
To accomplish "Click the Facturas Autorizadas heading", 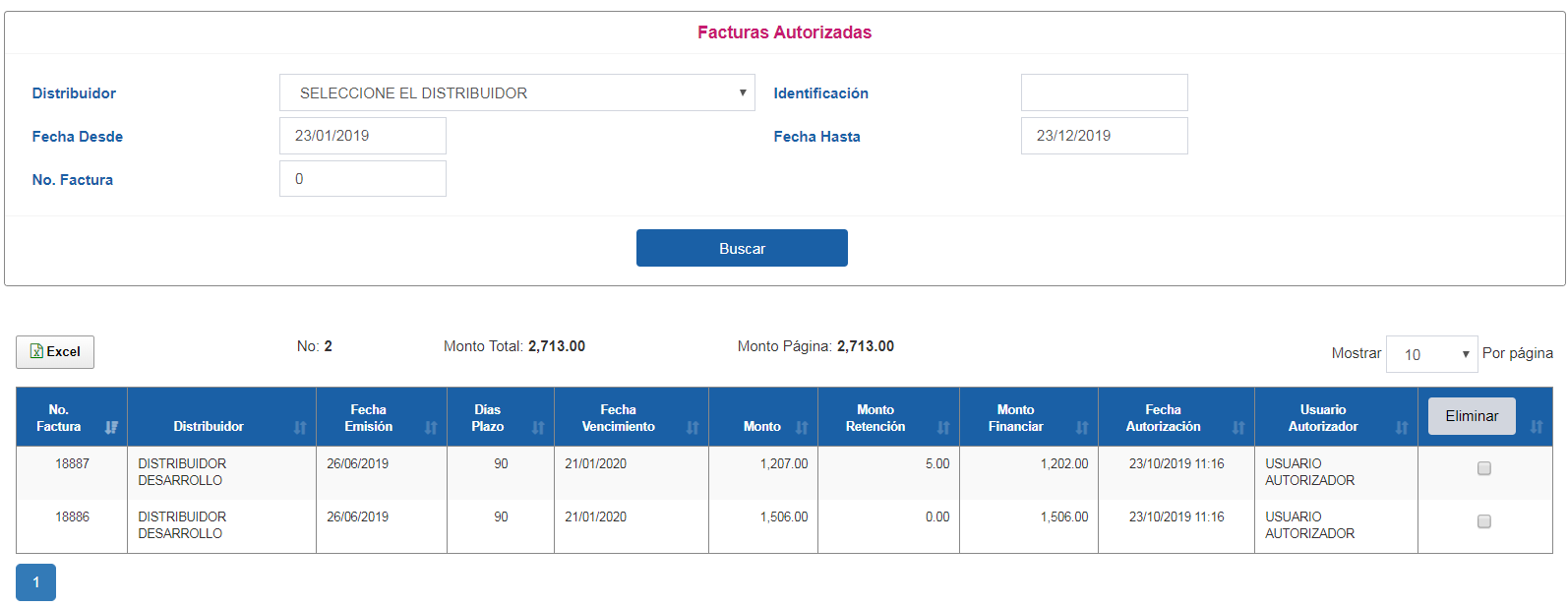I will [x=785, y=32].
